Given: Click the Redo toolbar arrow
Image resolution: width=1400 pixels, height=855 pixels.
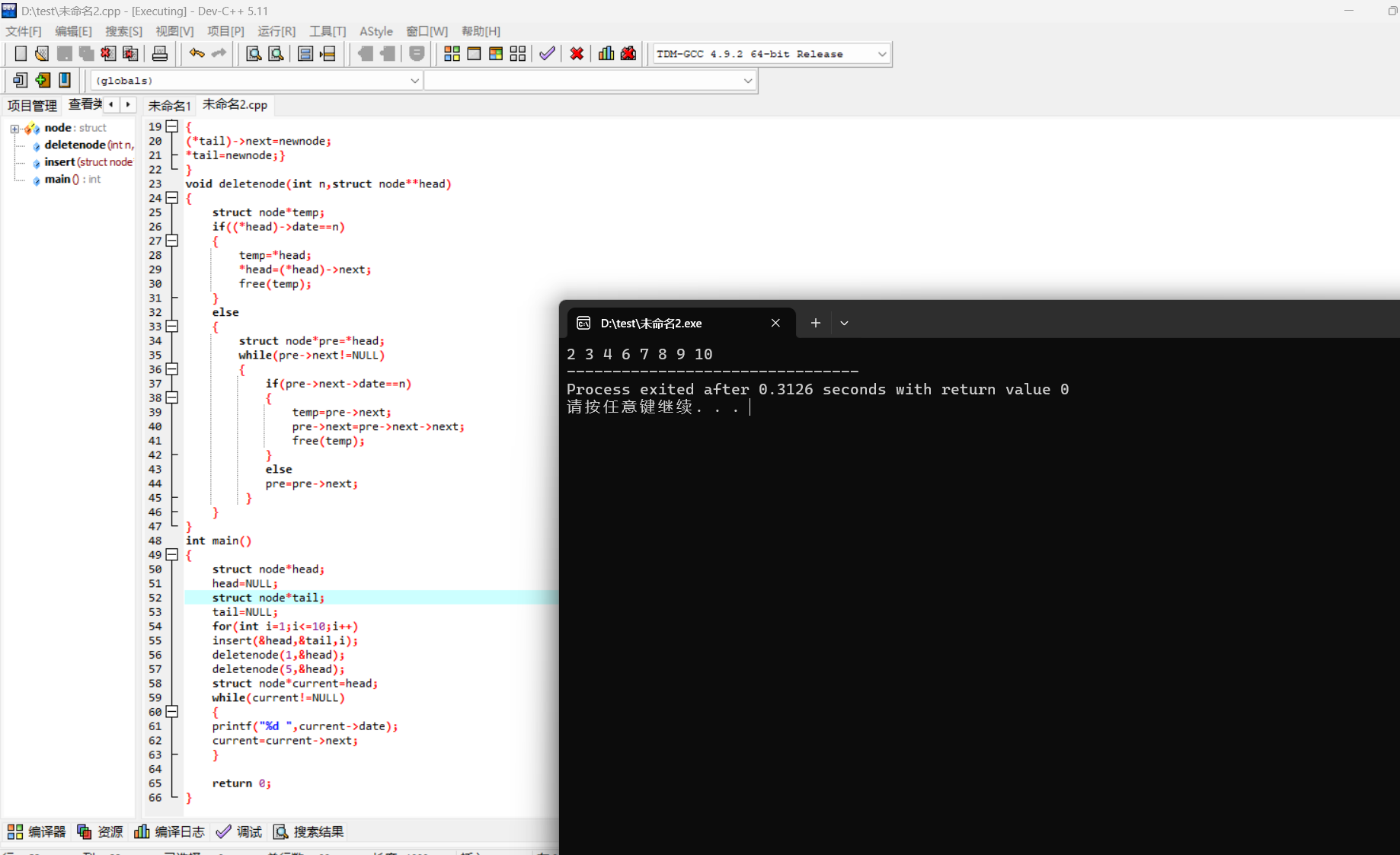Looking at the screenshot, I should tap(219, 53).
